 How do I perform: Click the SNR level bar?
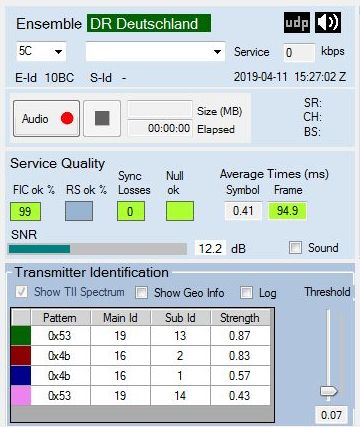(x=97, y=249)
